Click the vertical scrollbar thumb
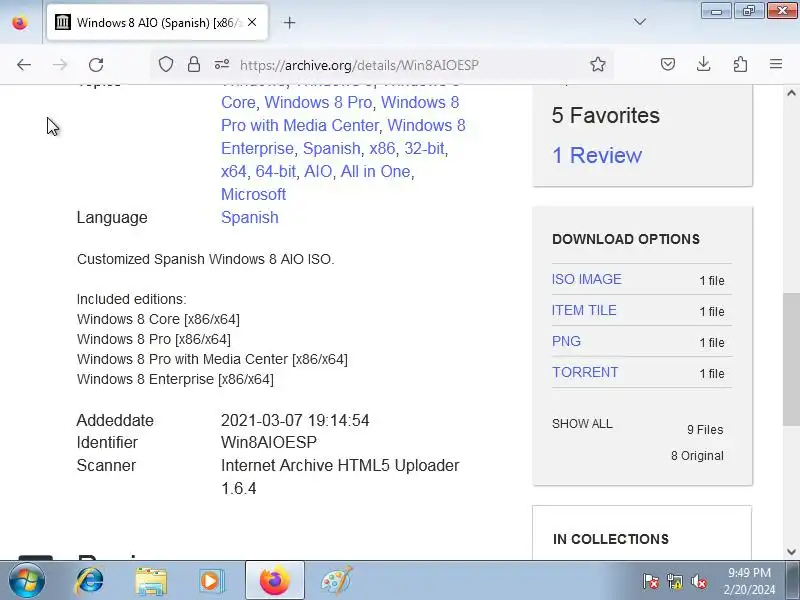 point(791,359)
